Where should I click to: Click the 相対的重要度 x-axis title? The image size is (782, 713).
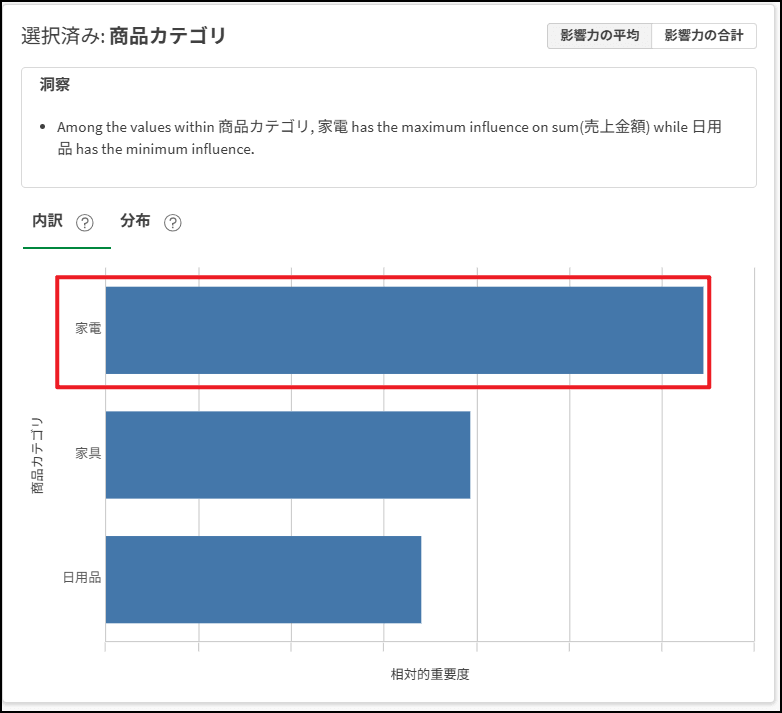[x=429, y=674]
